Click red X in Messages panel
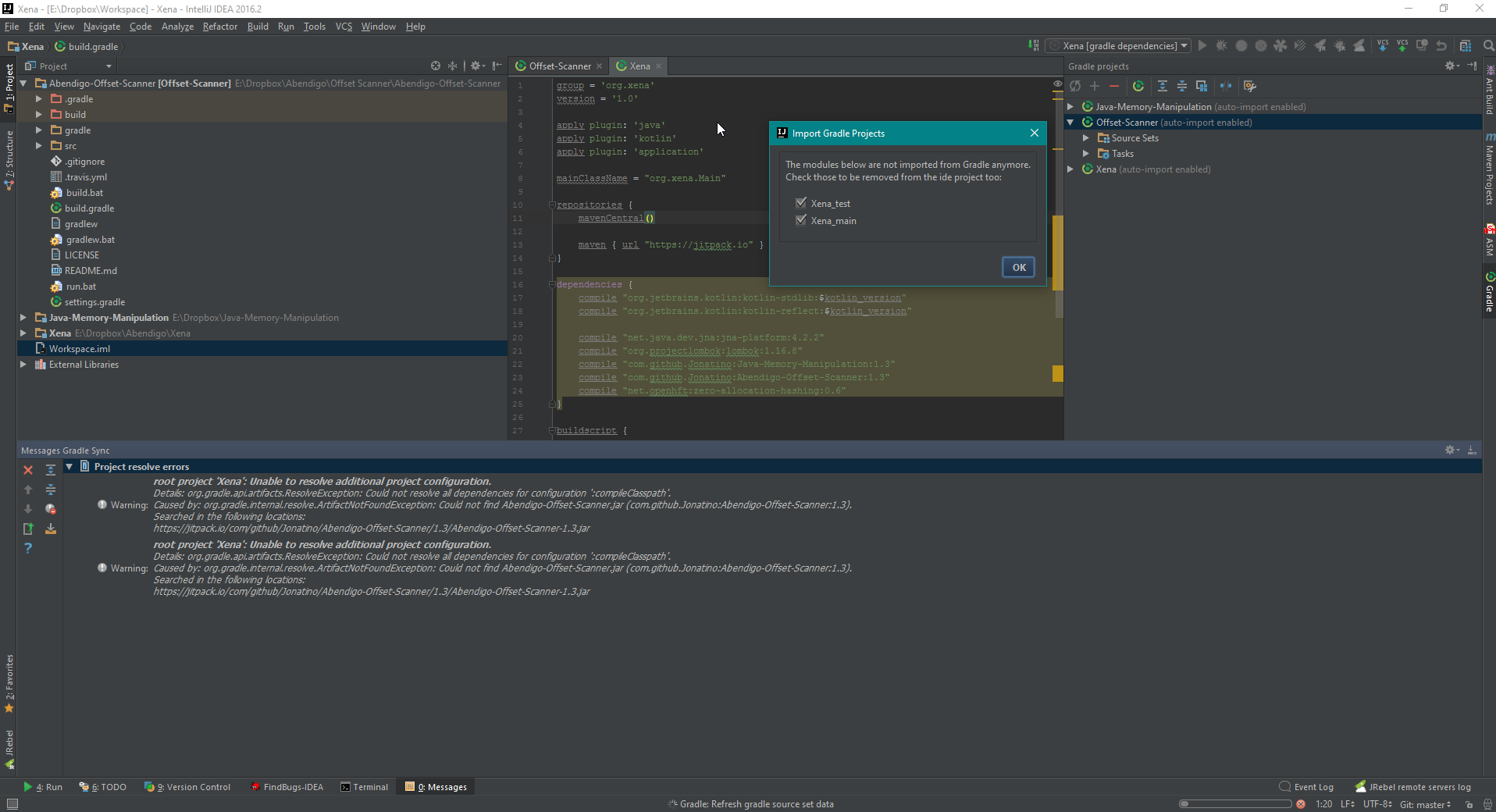Image resolution: width=1496 pixels, height=812 pixels. 28,470
